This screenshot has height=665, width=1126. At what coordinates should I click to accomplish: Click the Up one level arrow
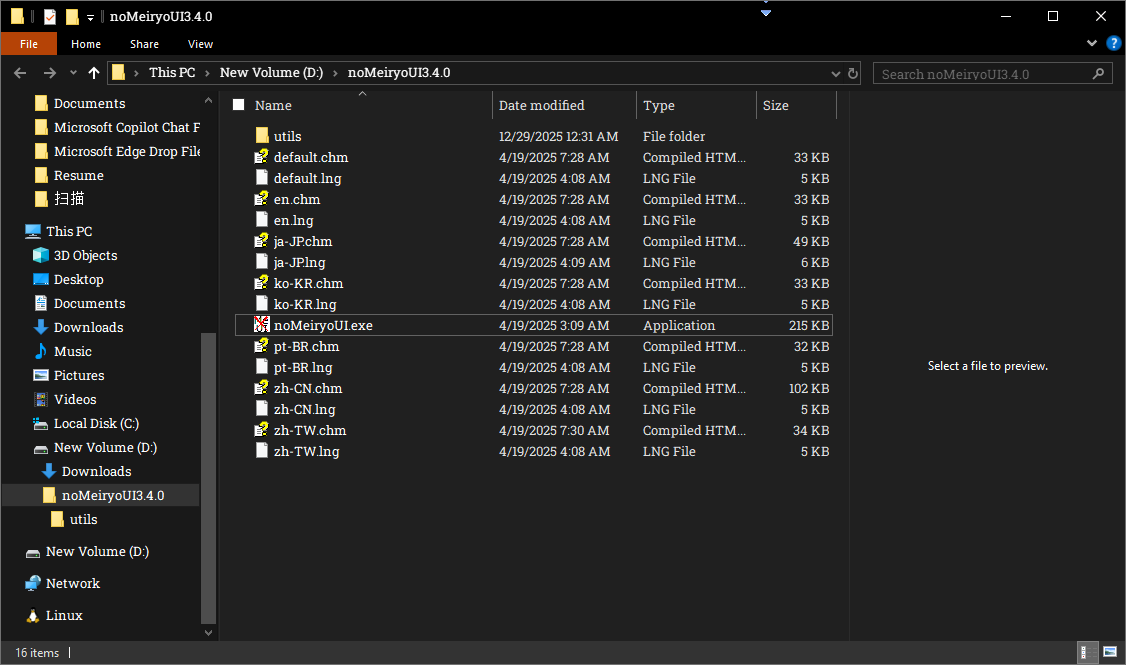[x=94, y=73]
